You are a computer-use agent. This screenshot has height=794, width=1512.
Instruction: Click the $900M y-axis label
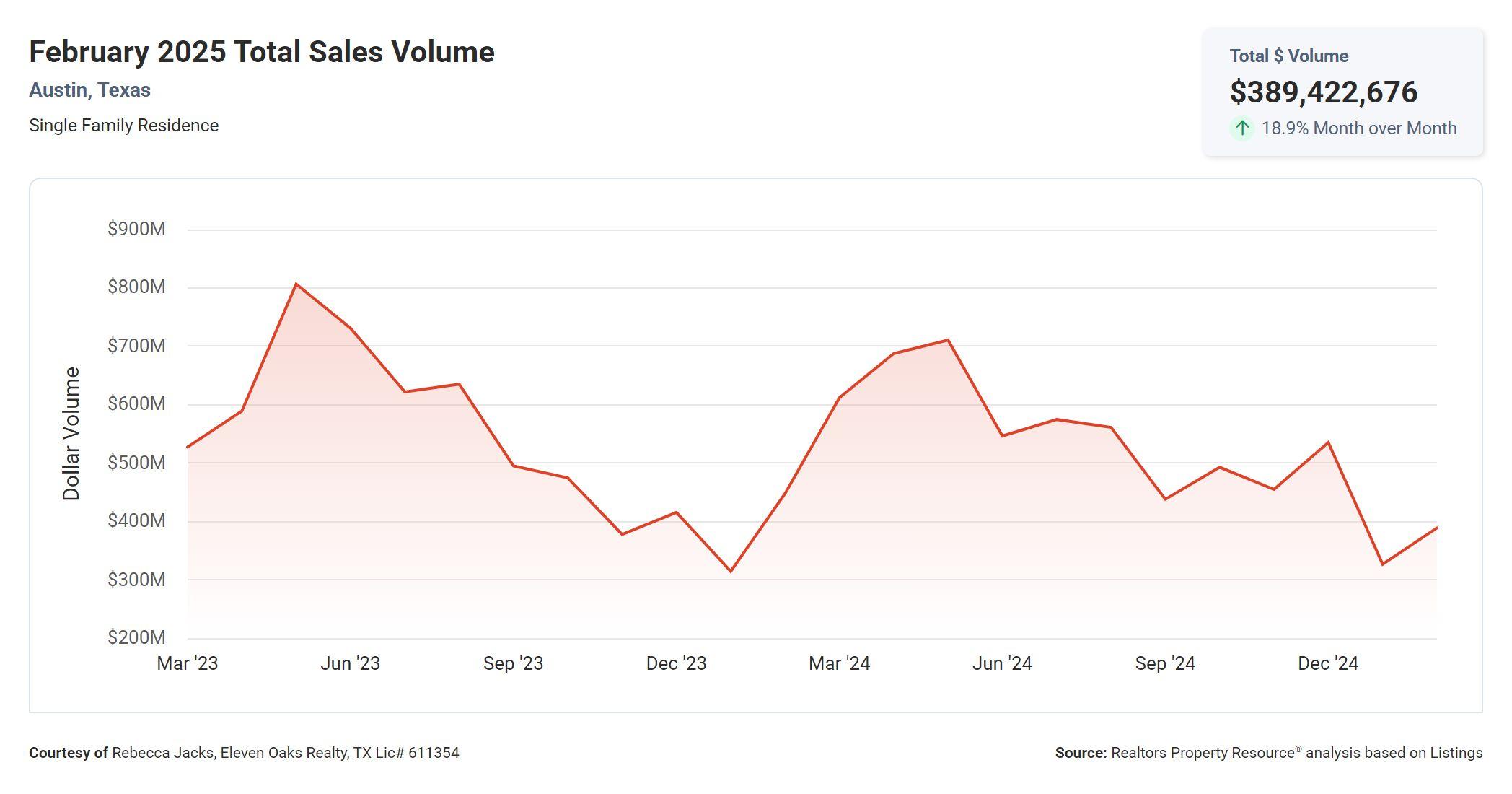(136, 229)
